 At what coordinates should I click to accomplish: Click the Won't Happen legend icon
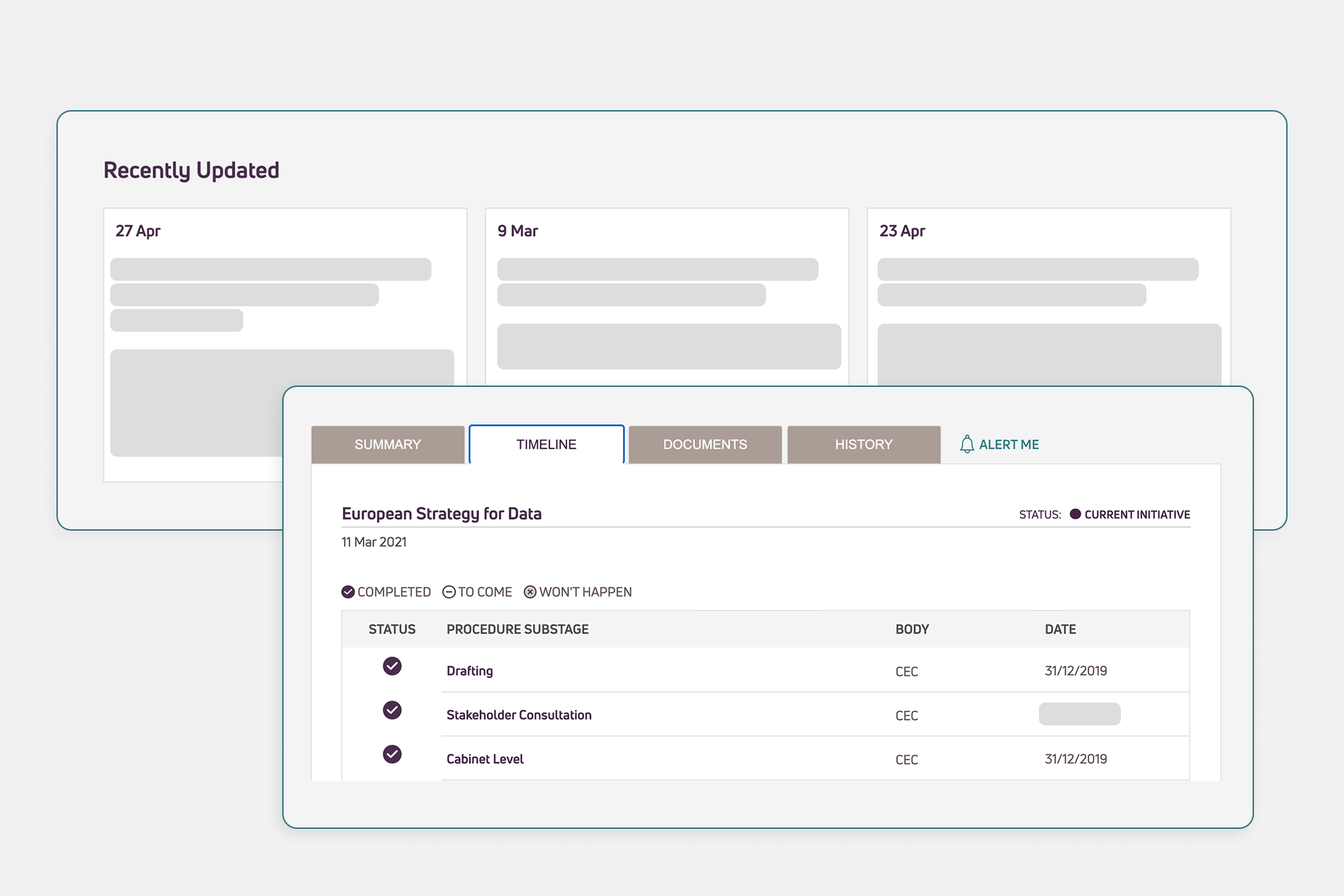pos(530,592)
